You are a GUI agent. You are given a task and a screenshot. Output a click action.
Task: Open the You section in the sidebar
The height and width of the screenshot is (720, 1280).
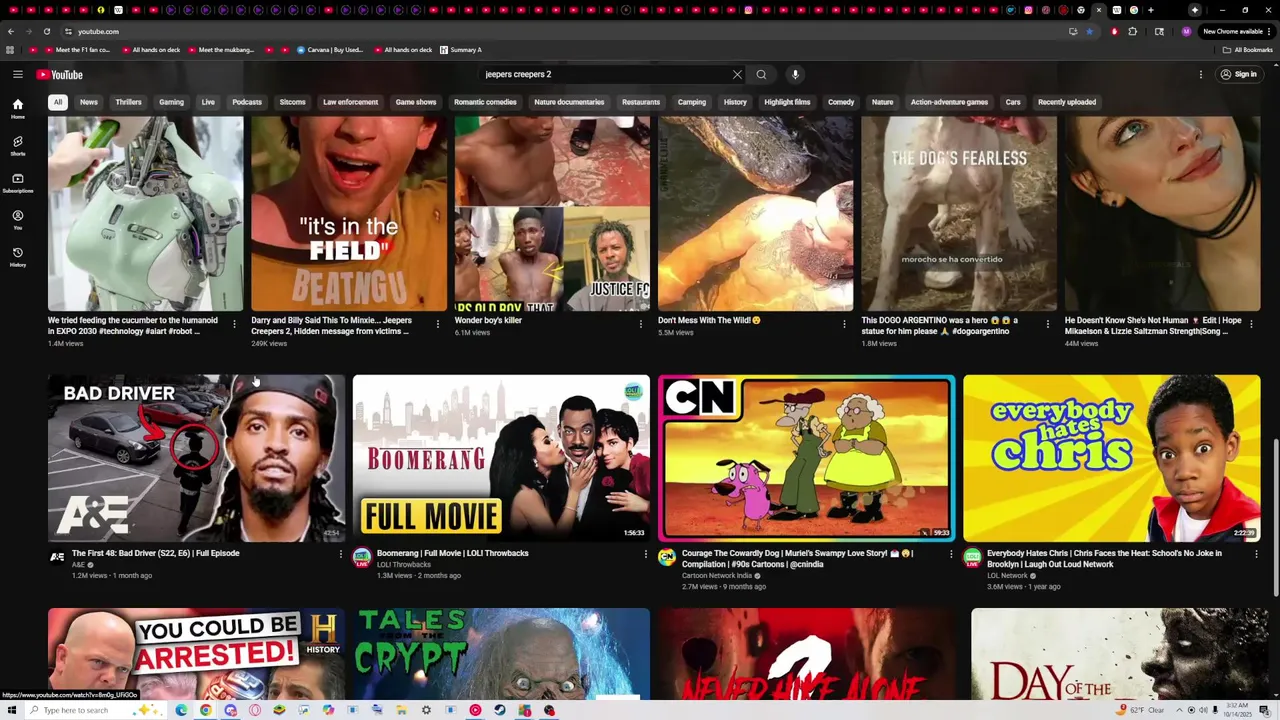tap(17, 220)
